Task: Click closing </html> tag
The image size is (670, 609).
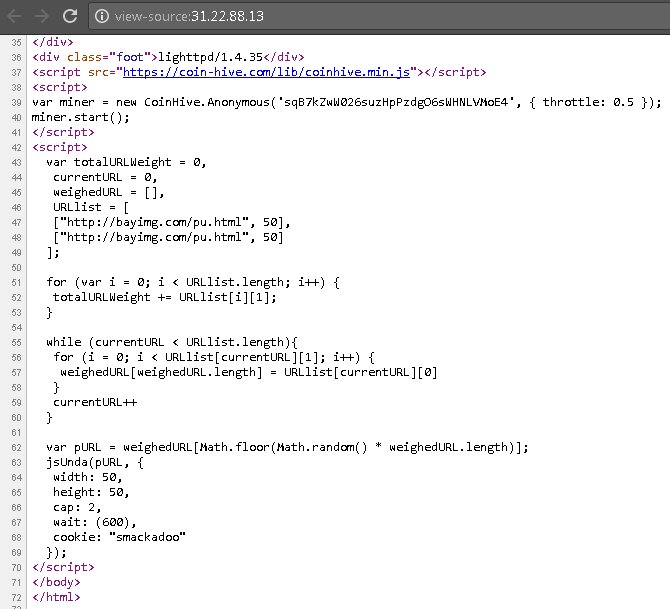Action: [56, 597]
